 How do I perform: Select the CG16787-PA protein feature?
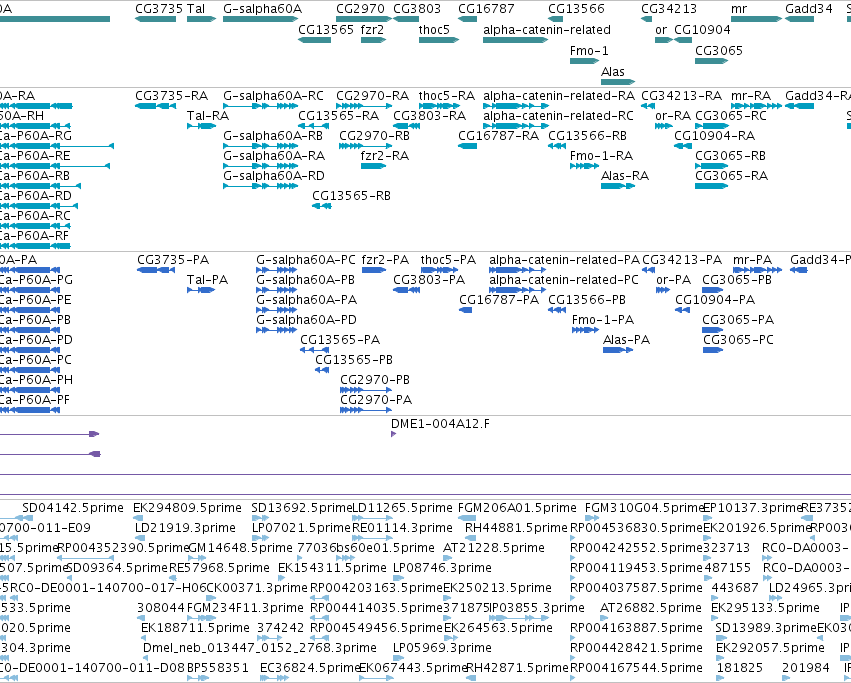tap(466, 310)
